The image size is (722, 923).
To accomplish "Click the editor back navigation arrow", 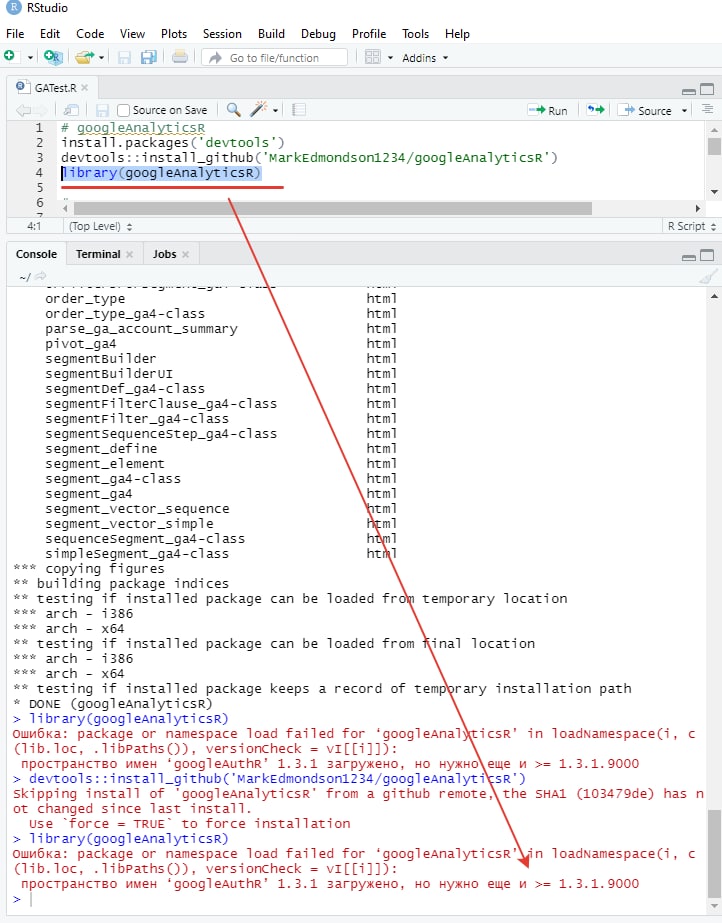I will point(24,110).
